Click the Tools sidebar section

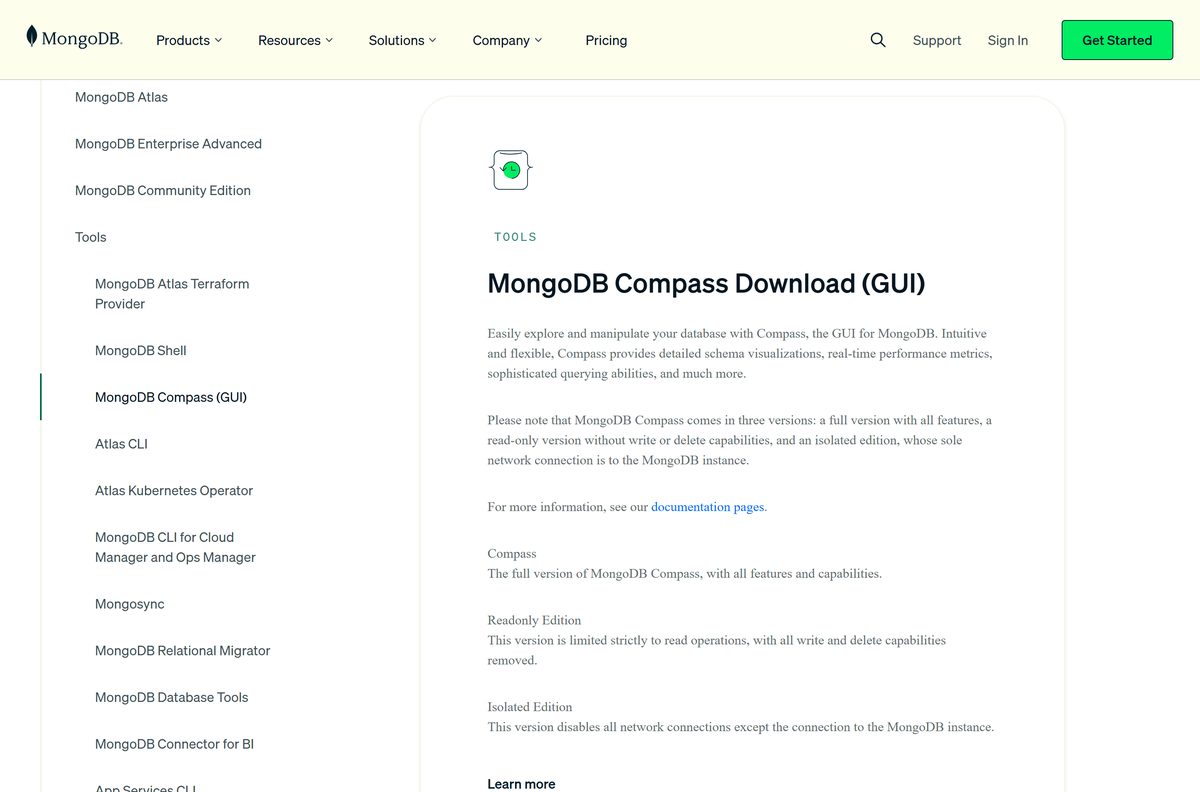click(90, 237)
